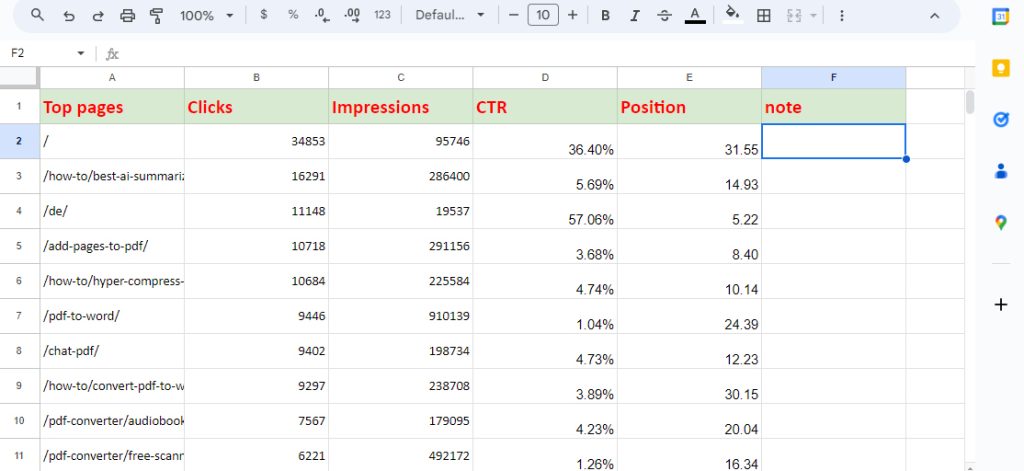The height and width of the screenshot is (471, 1024).
Task: Toggle strikethrough formatting
Action: click(665, 16)
